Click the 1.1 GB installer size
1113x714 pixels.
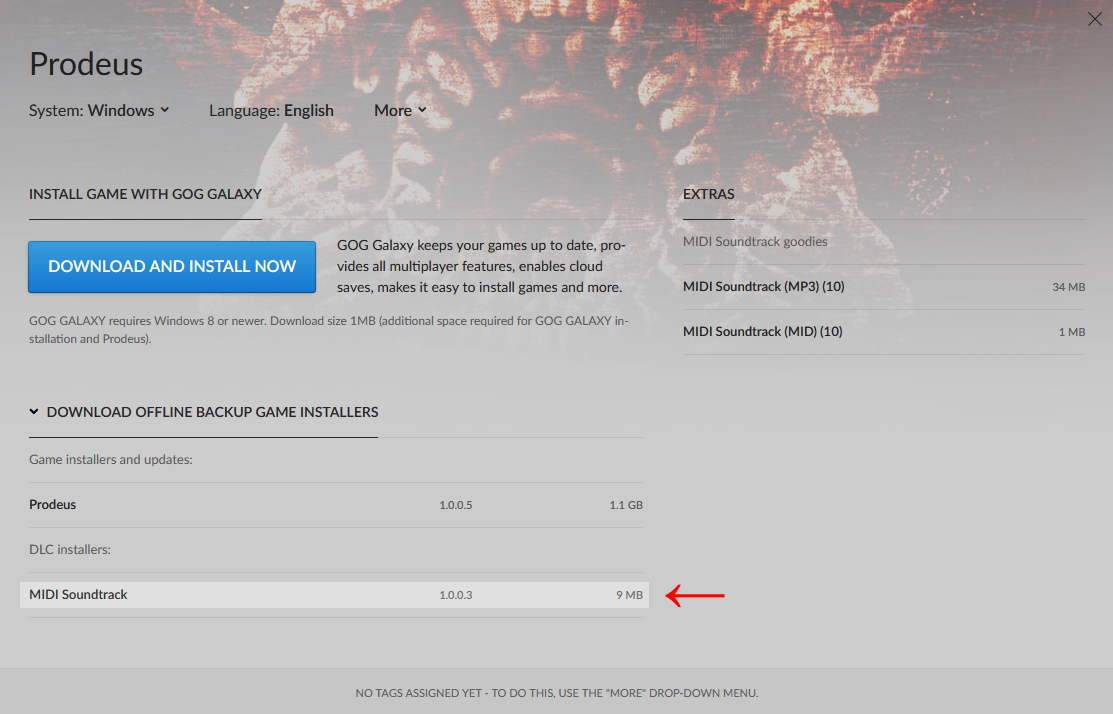tap(626, 505)
